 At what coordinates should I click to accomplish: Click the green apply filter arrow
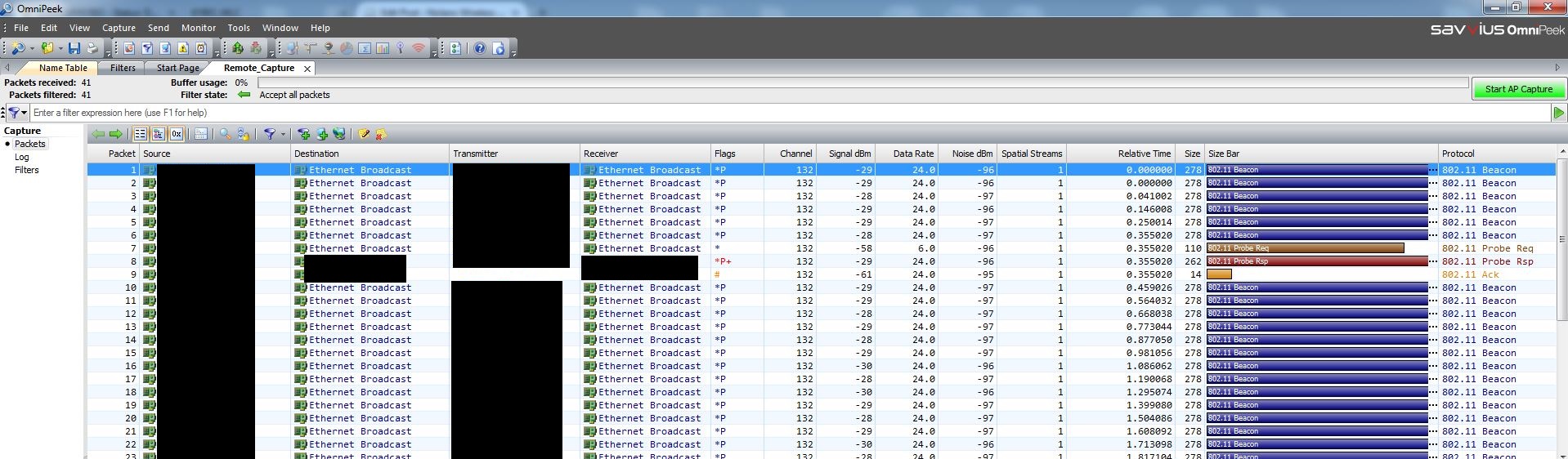tap(1558, 113)
